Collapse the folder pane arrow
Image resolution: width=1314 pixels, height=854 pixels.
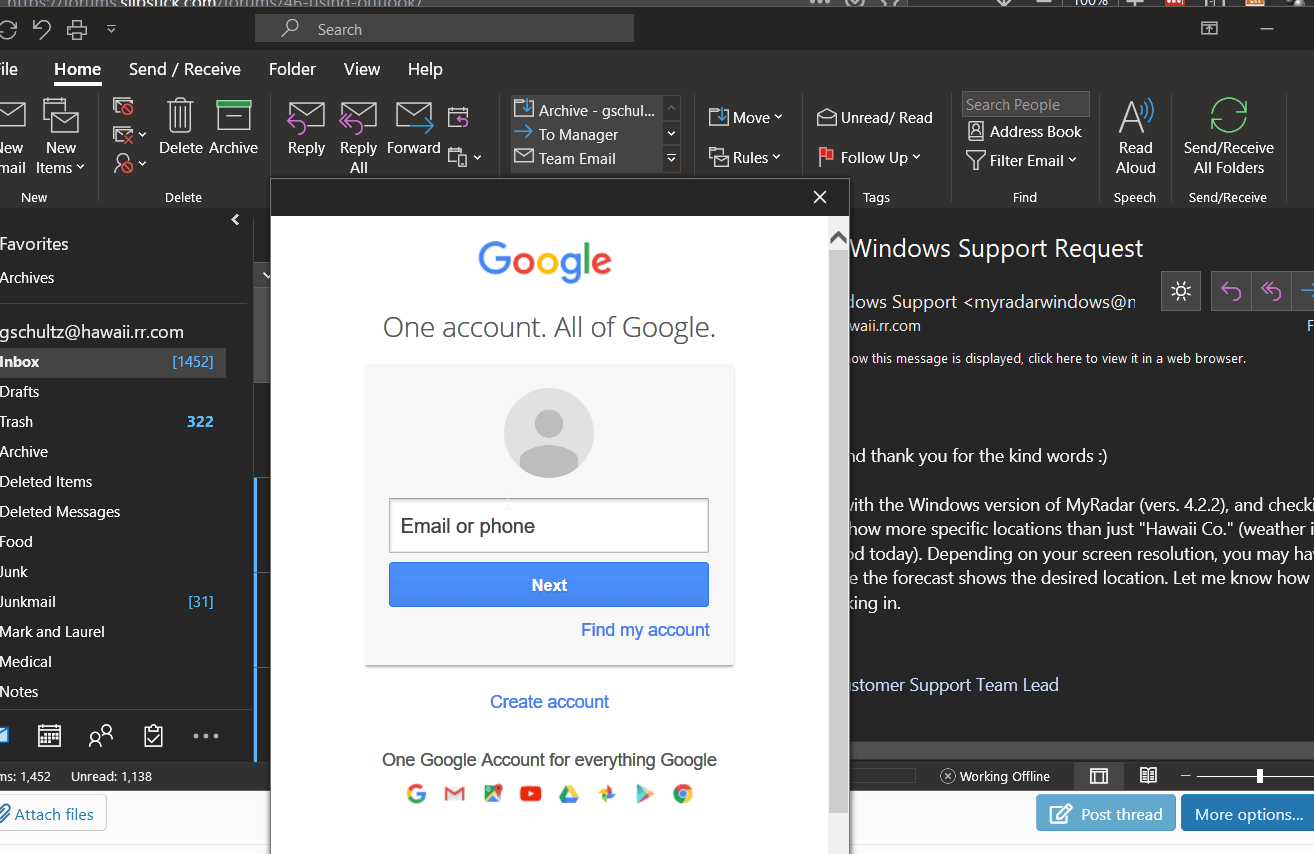point(235,219)
